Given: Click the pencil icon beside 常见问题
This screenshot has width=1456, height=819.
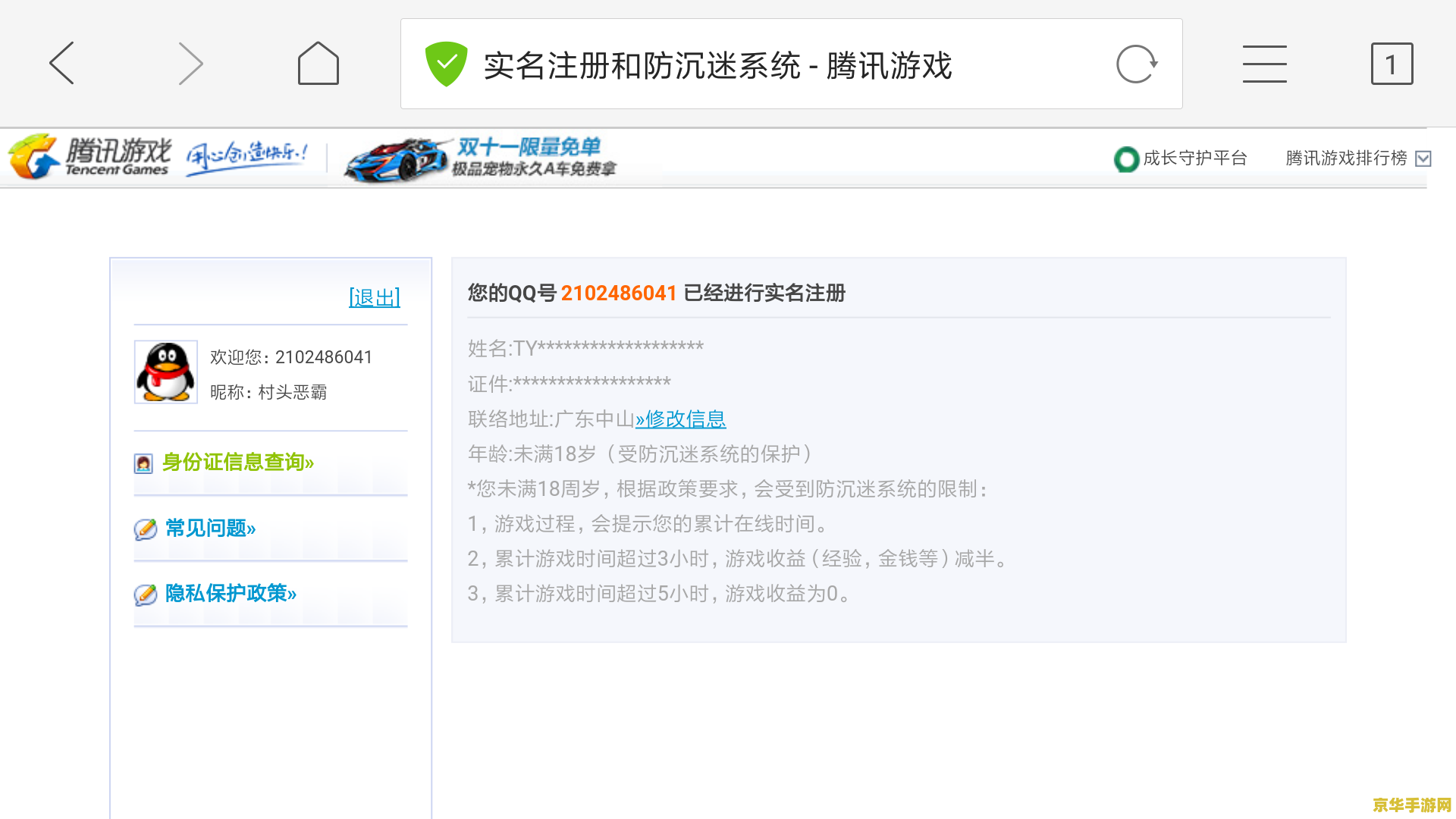Looking at the screenshot, I should pyautogui.click(x=145, y=529).
